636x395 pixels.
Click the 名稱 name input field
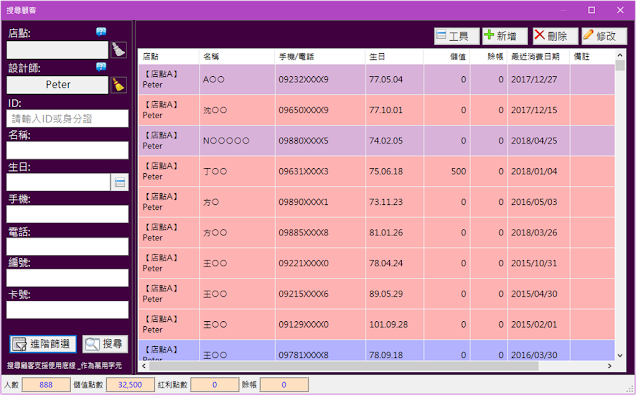tap(67, 150)
